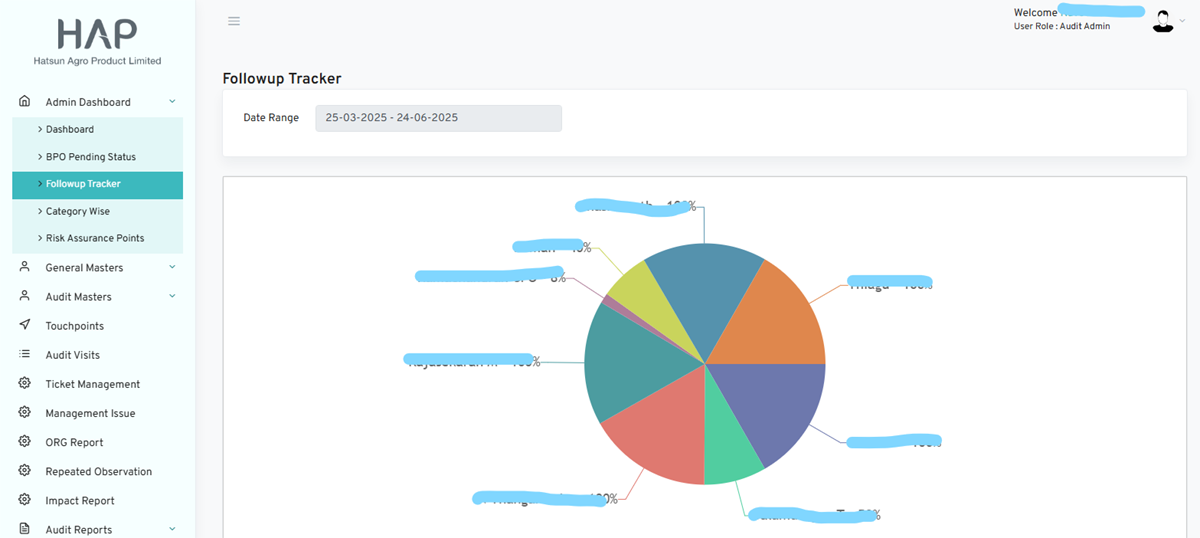Click the Touchpoints arrow icon
Screen dimensions: 1200x538
click(25, 325)
